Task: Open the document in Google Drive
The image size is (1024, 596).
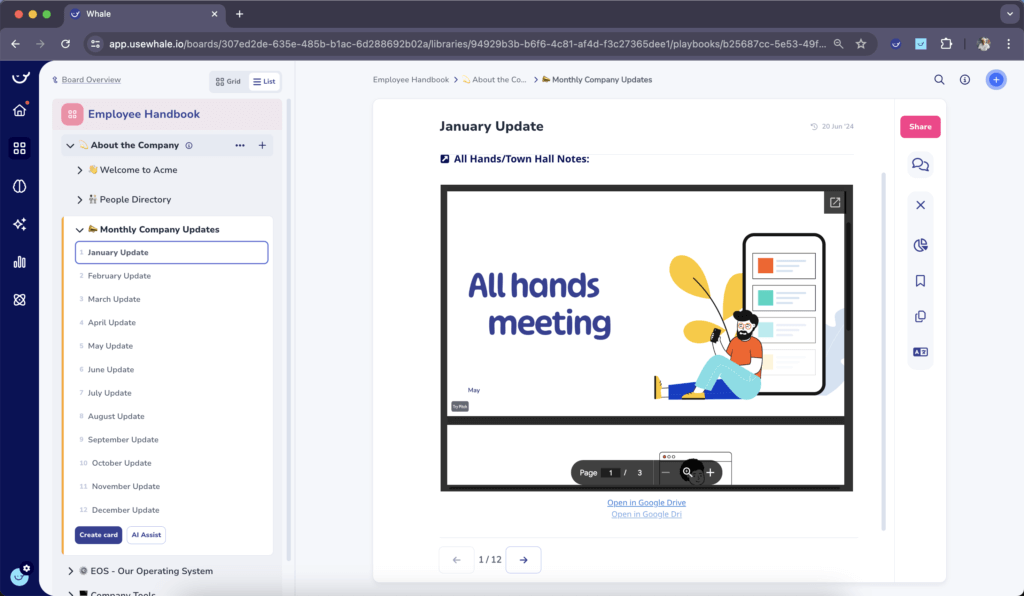Action: (x=646, y=502)
